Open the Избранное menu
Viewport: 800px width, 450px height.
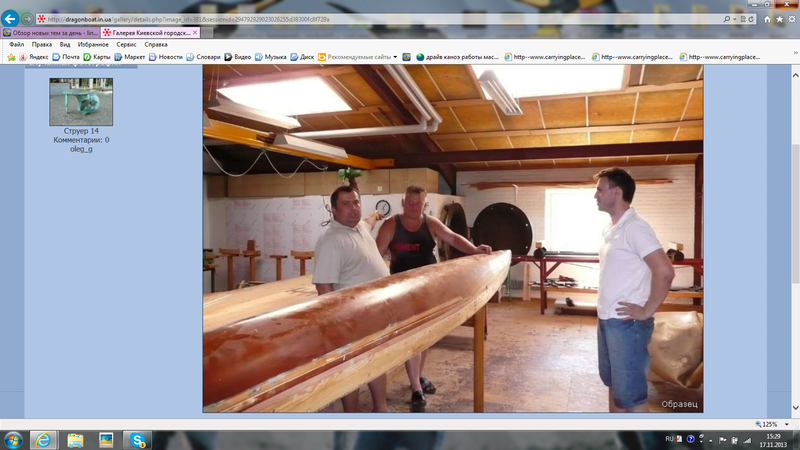(x=93, y=44)
